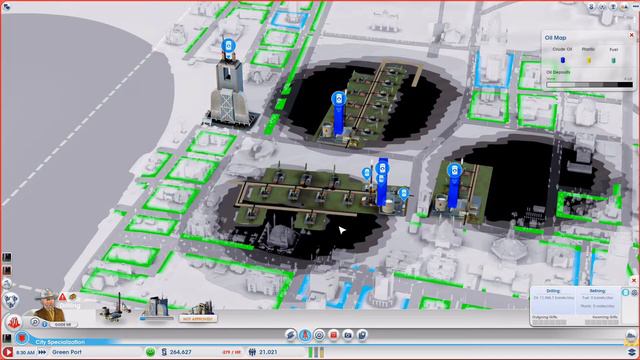The width and height of the screenshot is (640, 360).
Task: Open the friends avatar icon at top right
Action: [624, 7]
